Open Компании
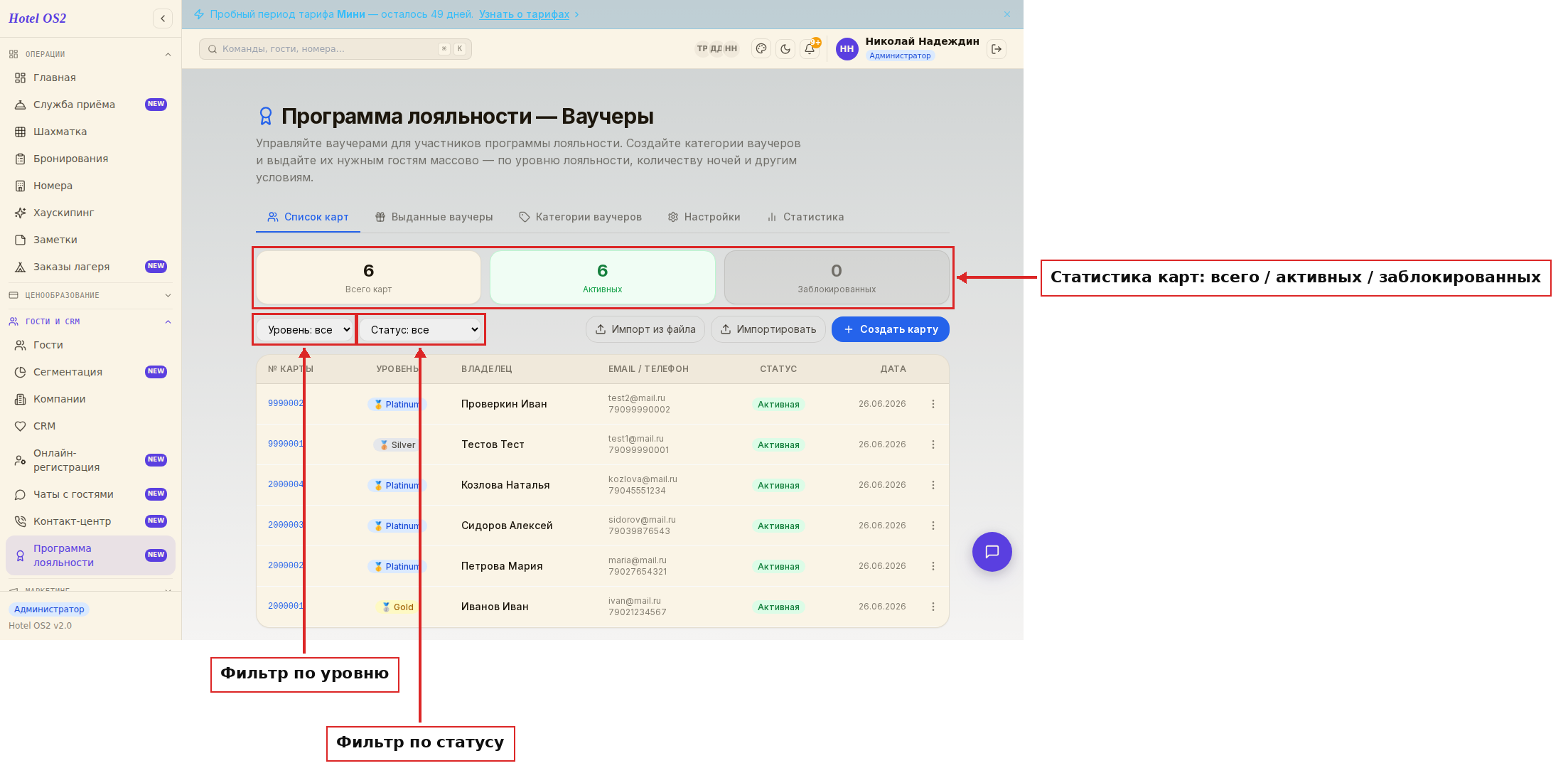Viewport: 1568px width, 778px height. tap(90, 399)
